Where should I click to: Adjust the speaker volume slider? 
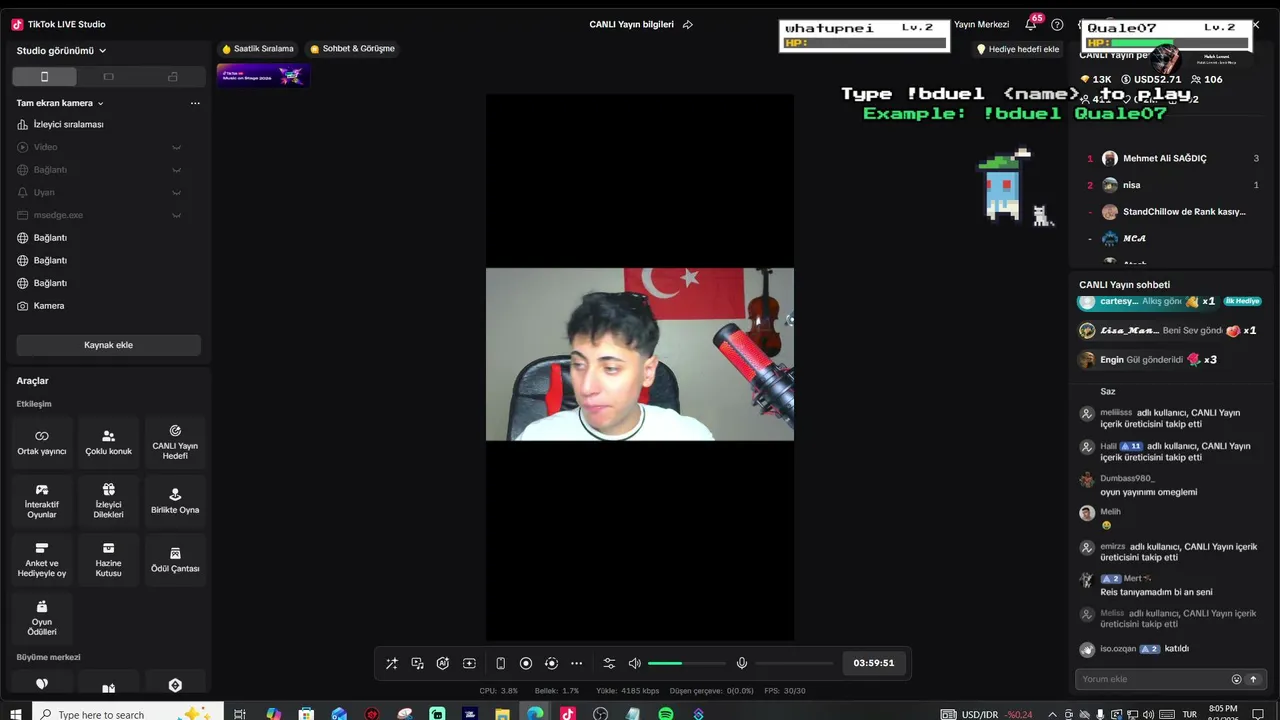click(x=687, y=663)
